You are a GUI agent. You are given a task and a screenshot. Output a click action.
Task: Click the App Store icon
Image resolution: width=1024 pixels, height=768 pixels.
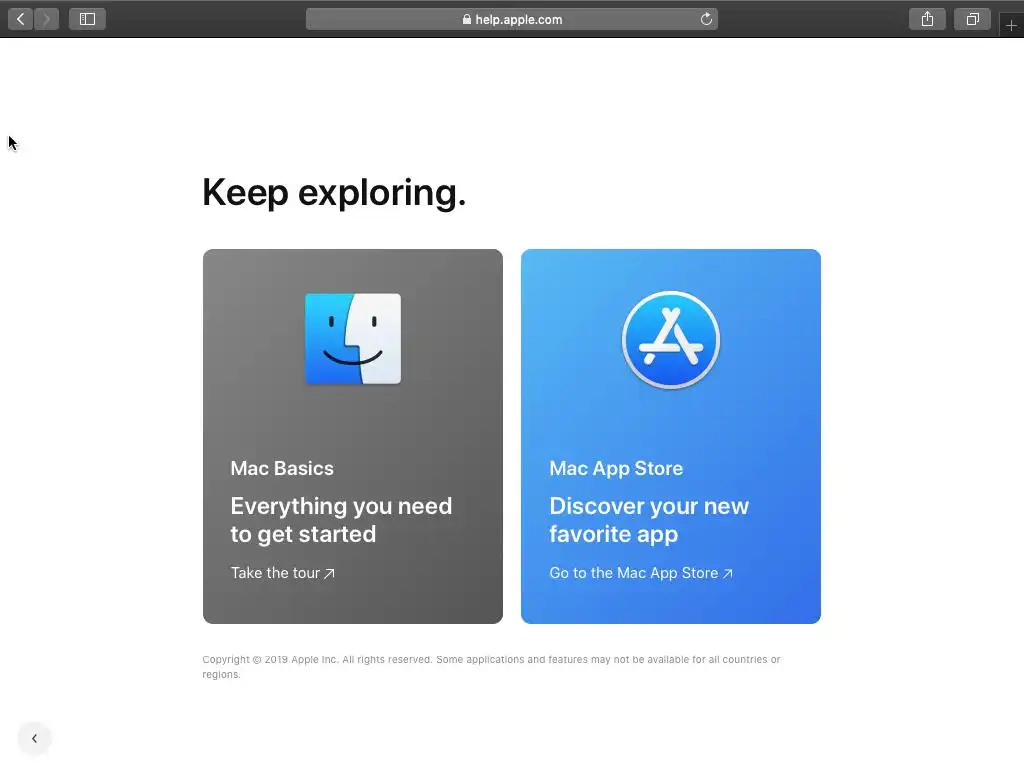pos(671,340)
